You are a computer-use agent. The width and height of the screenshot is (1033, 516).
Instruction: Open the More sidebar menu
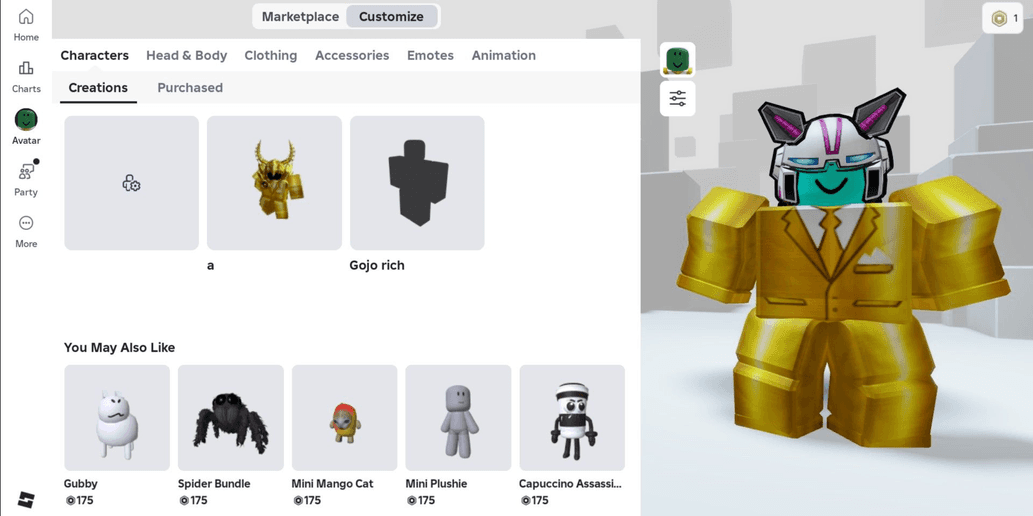(x=26, y=231)
